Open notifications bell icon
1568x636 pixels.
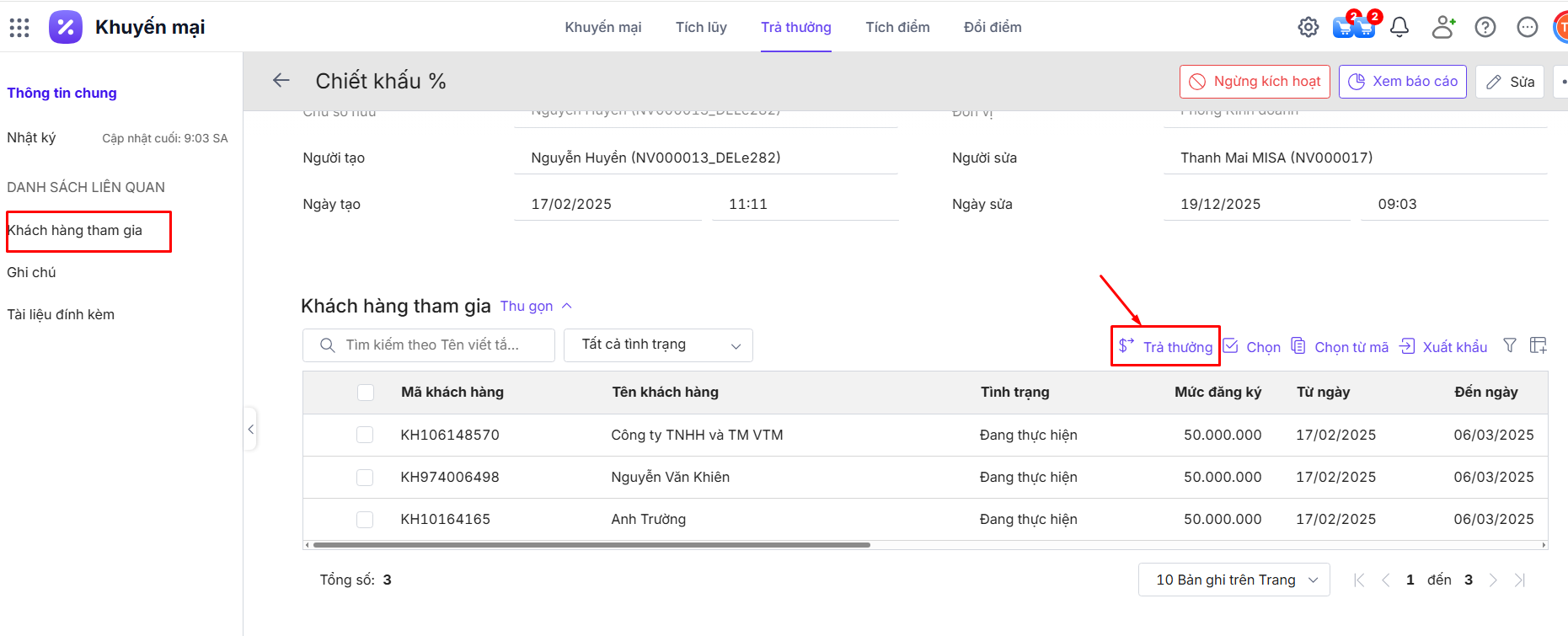pos(1399,28)
